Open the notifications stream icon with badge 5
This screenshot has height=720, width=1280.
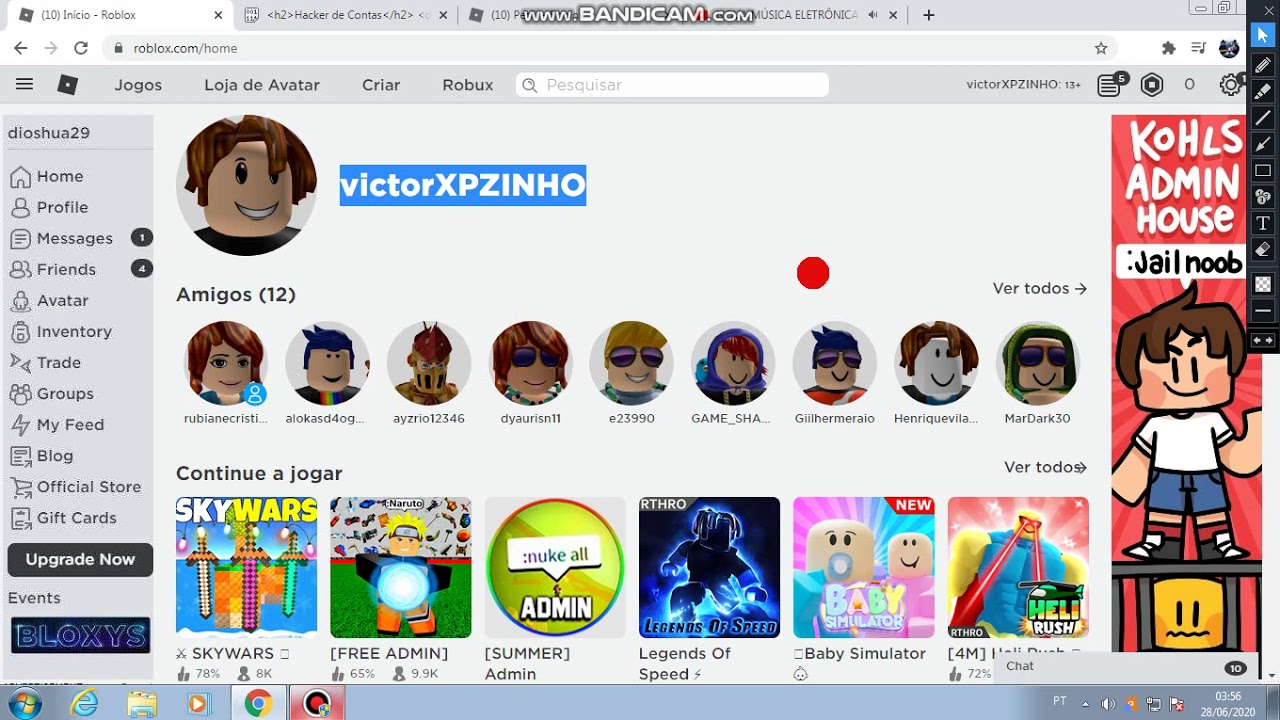point(1110,85)
